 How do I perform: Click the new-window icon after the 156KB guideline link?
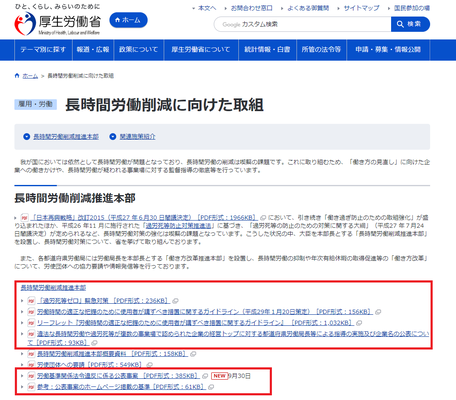pyautogui.click(x=378, y=312)
